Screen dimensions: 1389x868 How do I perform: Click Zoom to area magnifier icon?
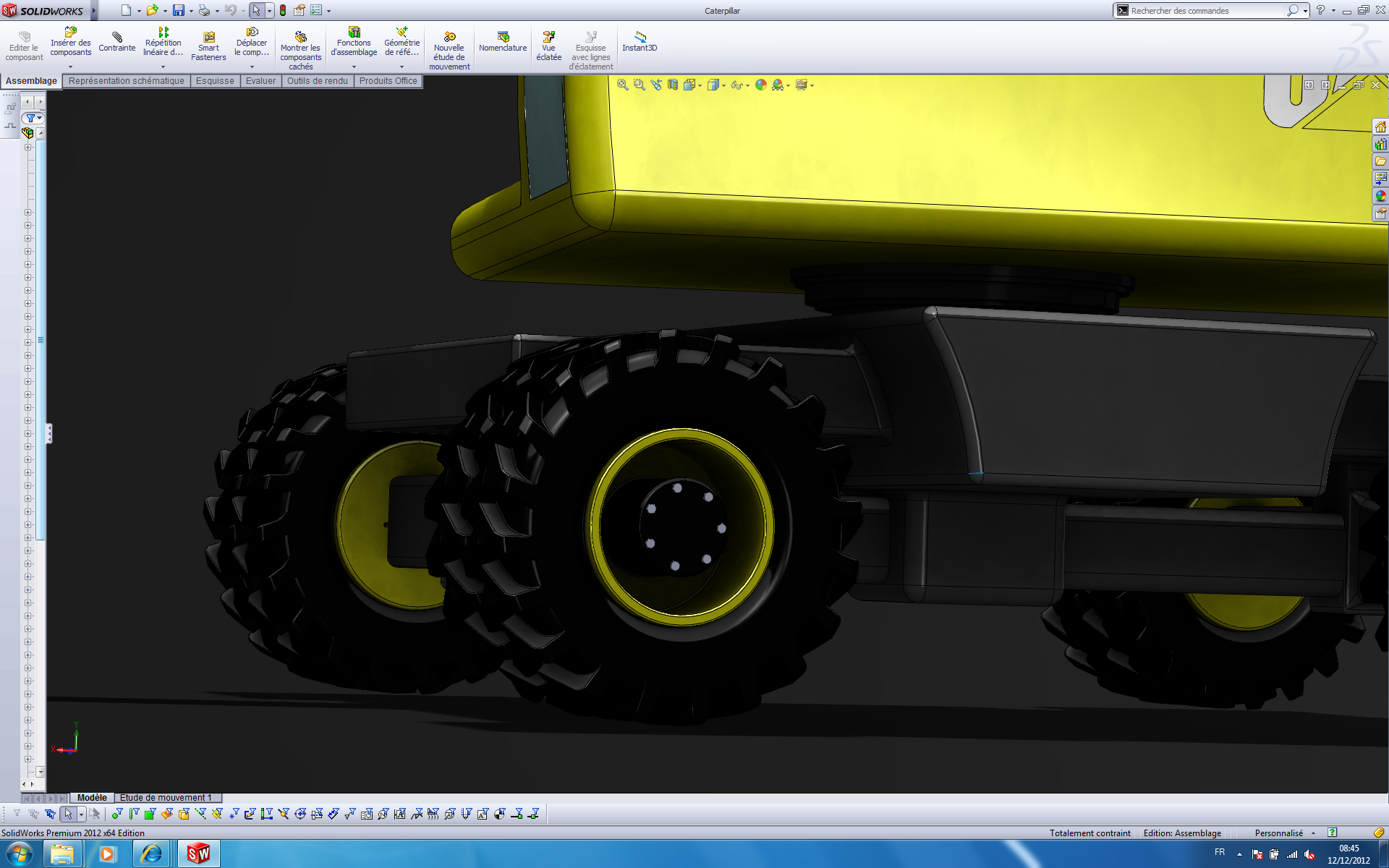pyautogui.click(x=640, y=85)
